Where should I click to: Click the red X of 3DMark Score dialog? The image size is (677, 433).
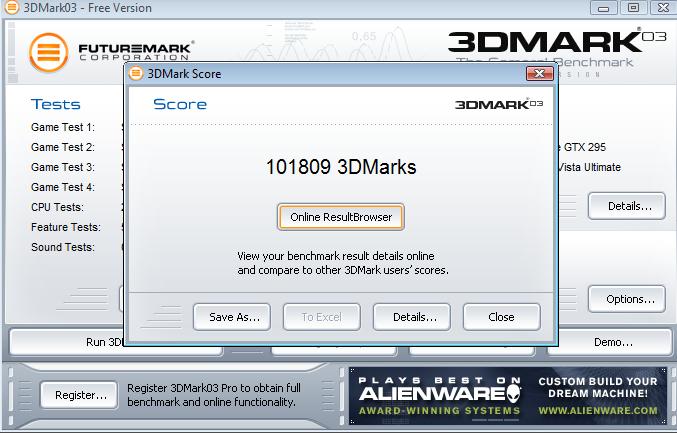click(539, 73)
